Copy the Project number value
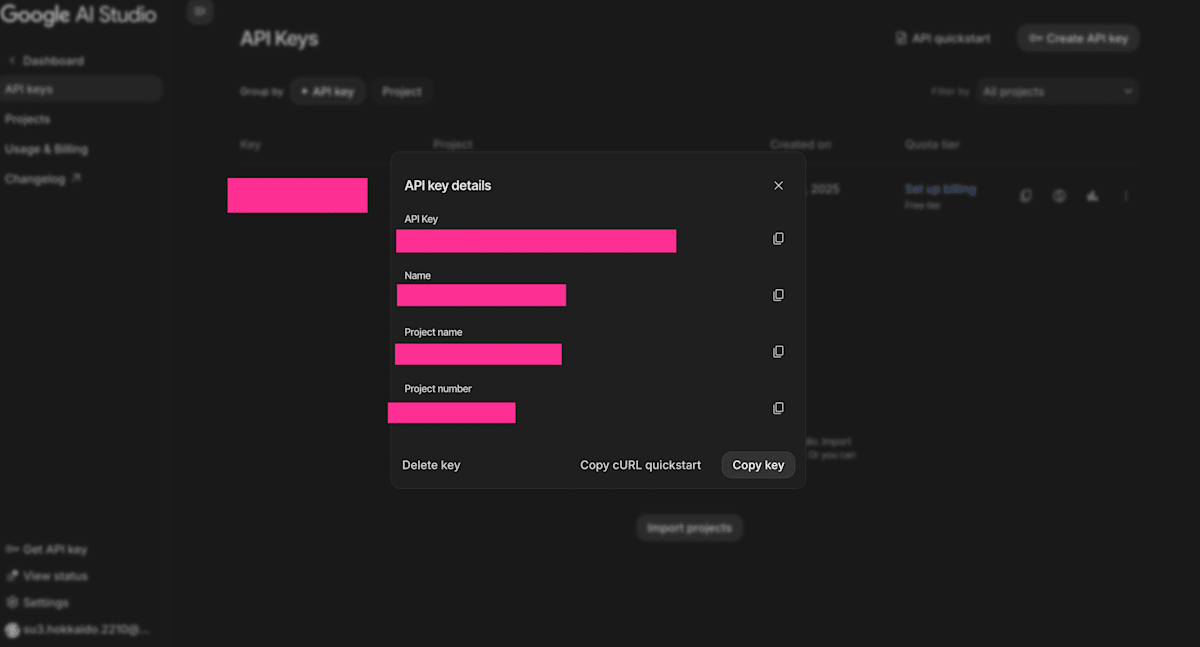The width and height of the screenshot is (1200, 647). point(778,408)
